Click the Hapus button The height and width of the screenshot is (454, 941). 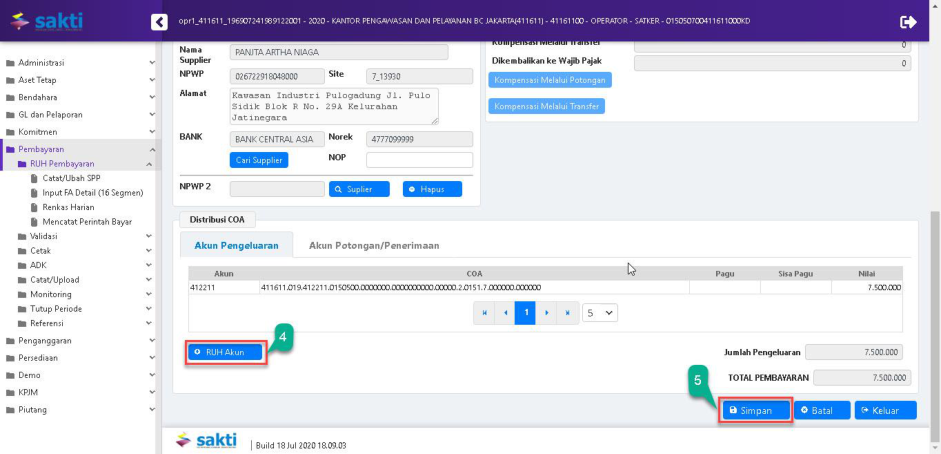(x=432, y=189)
